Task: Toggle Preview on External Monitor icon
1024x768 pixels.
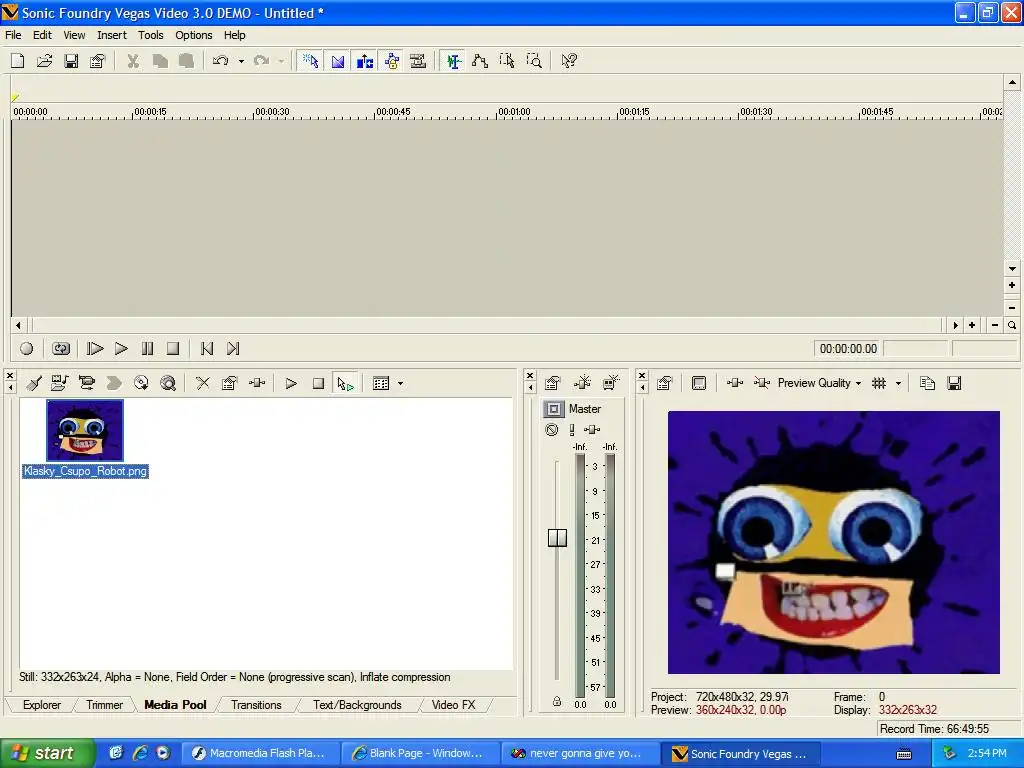Action: 699,383
